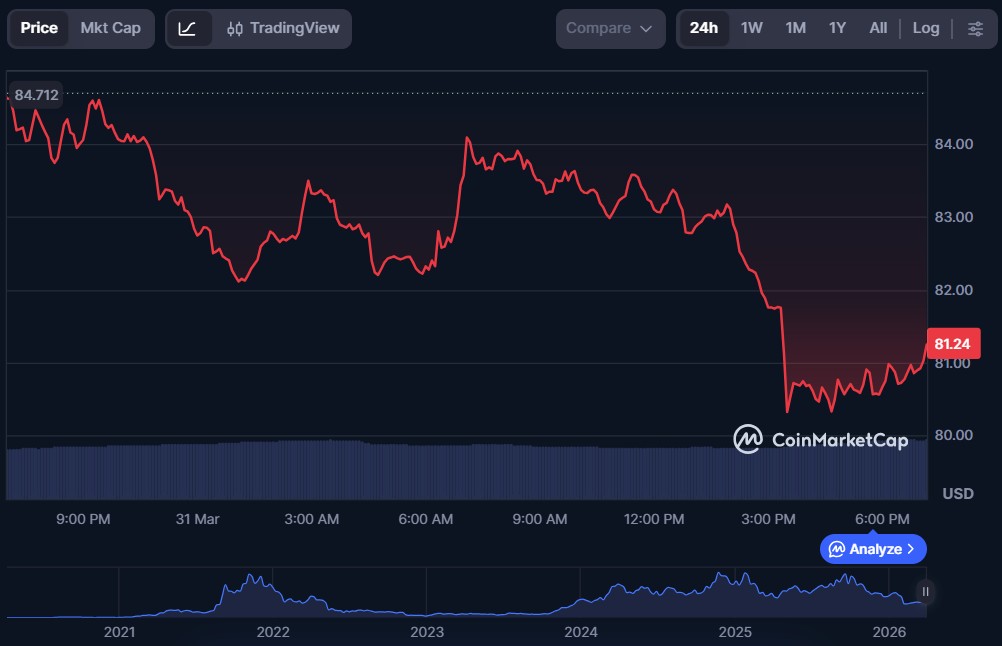Click the CoinMarketCap watermark logo
Viewport: 1002px width, 646px height.
pos(820,439)
